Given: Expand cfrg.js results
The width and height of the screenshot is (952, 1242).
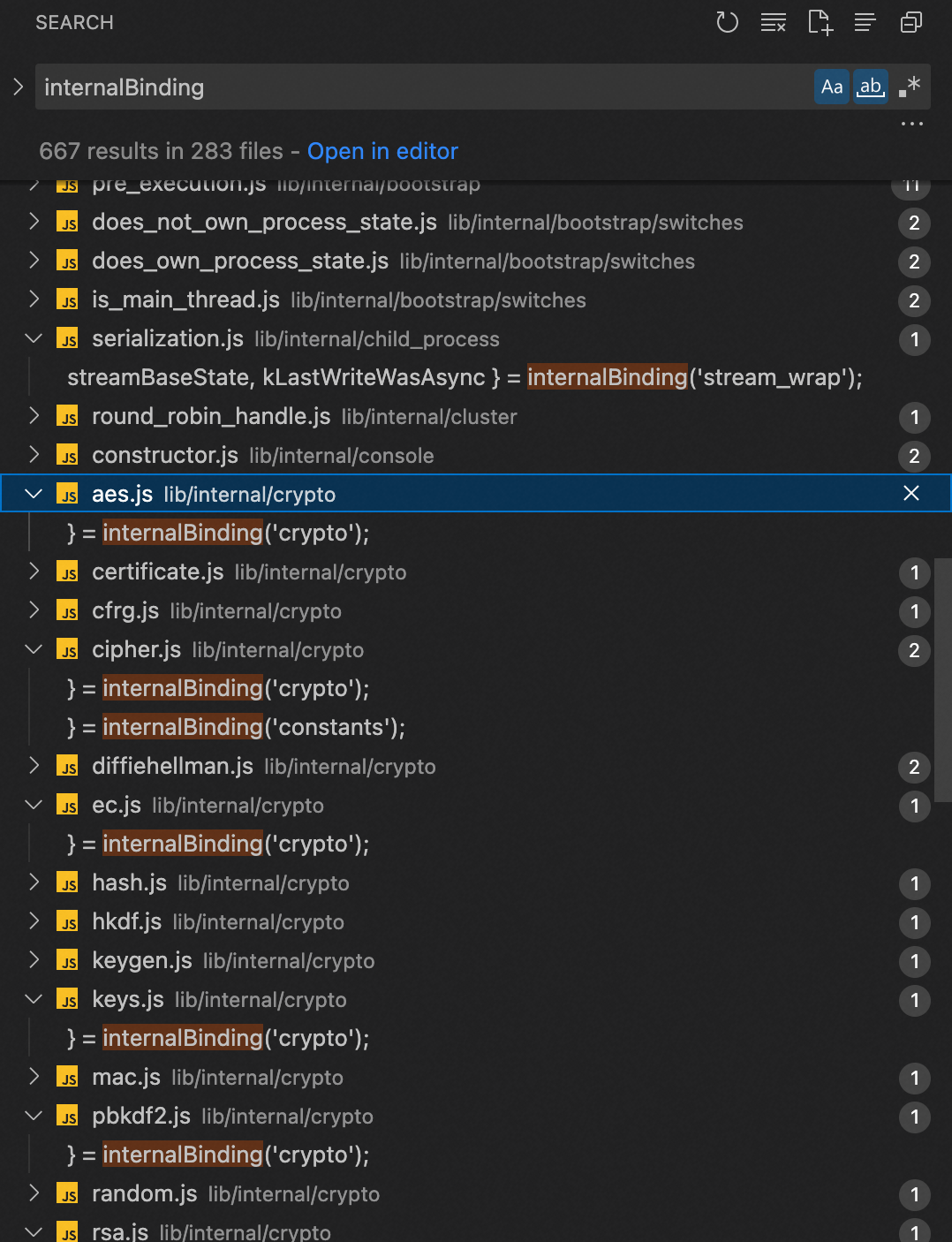Looking at the screenshot, I should [x=34, y=610].
